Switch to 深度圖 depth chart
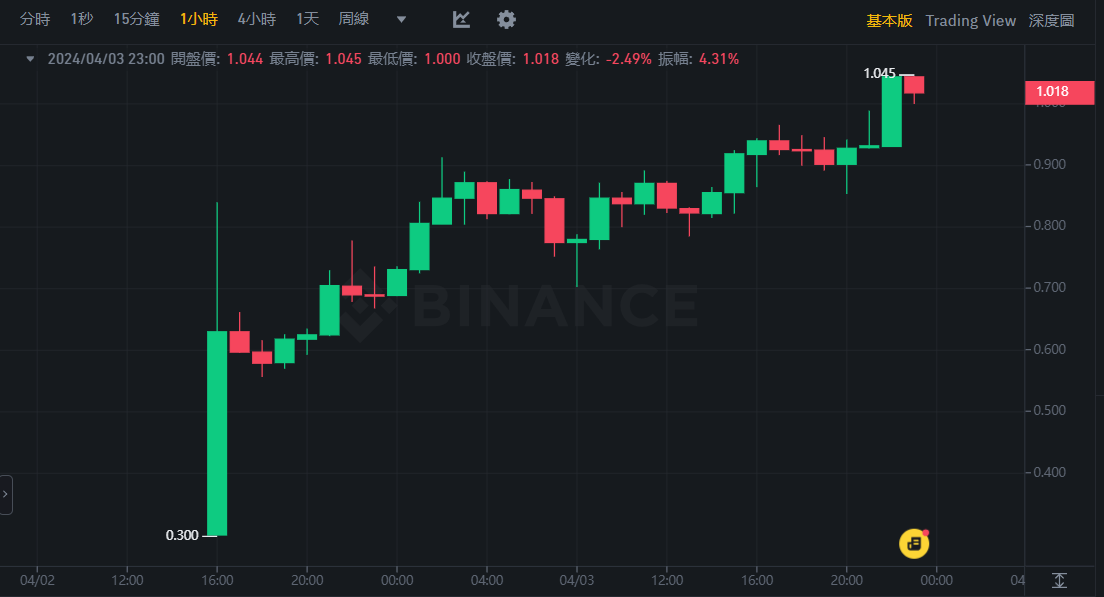The image size is (1104, 597). tap(1051, 21)
